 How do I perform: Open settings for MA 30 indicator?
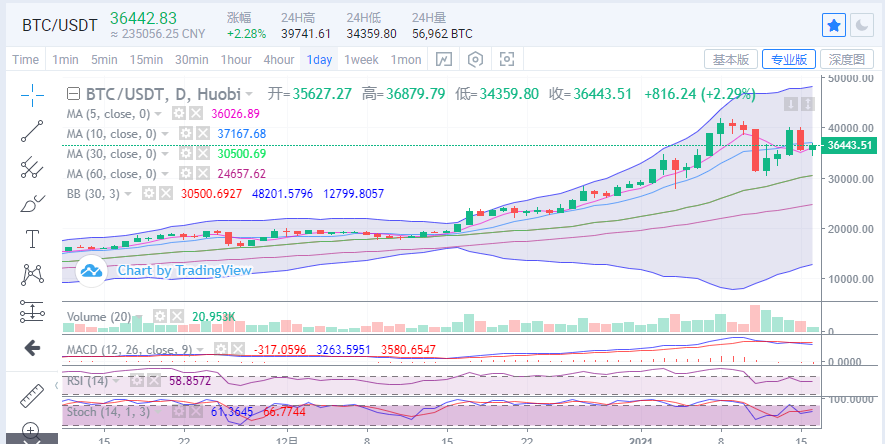(x=185, y=153)
